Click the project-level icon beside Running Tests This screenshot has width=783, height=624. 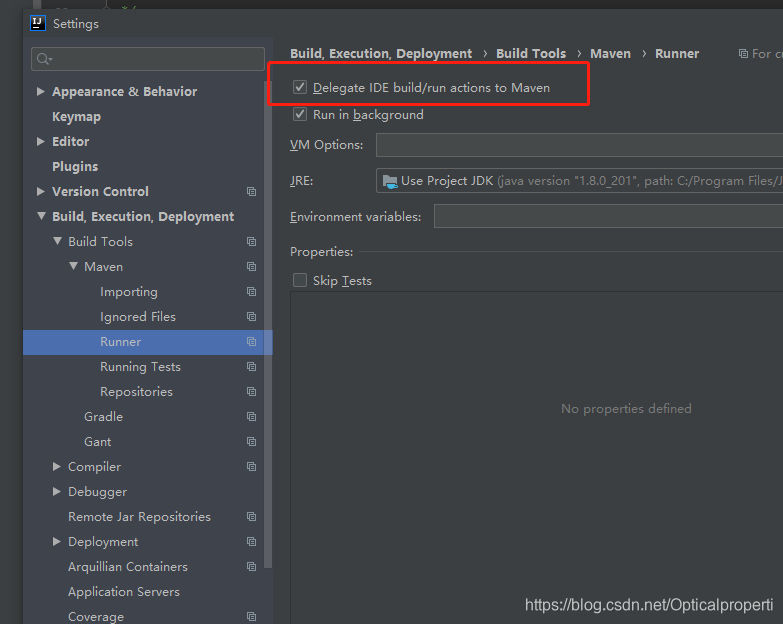(252, 366)
